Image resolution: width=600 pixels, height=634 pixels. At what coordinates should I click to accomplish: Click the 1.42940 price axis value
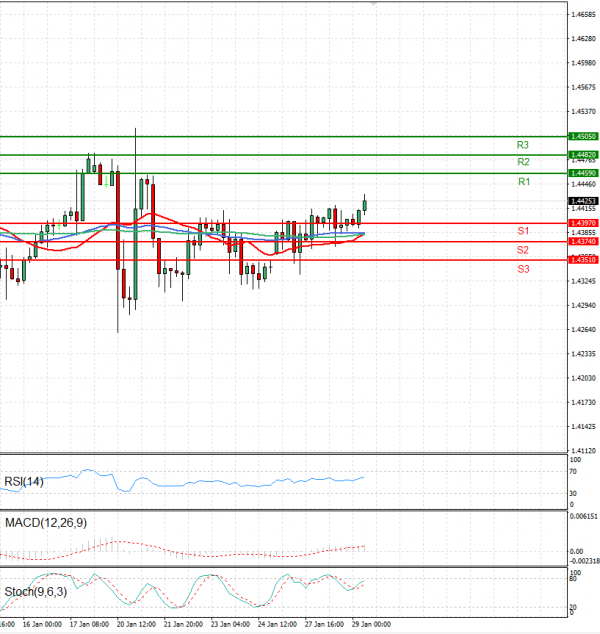coord(583,305)
